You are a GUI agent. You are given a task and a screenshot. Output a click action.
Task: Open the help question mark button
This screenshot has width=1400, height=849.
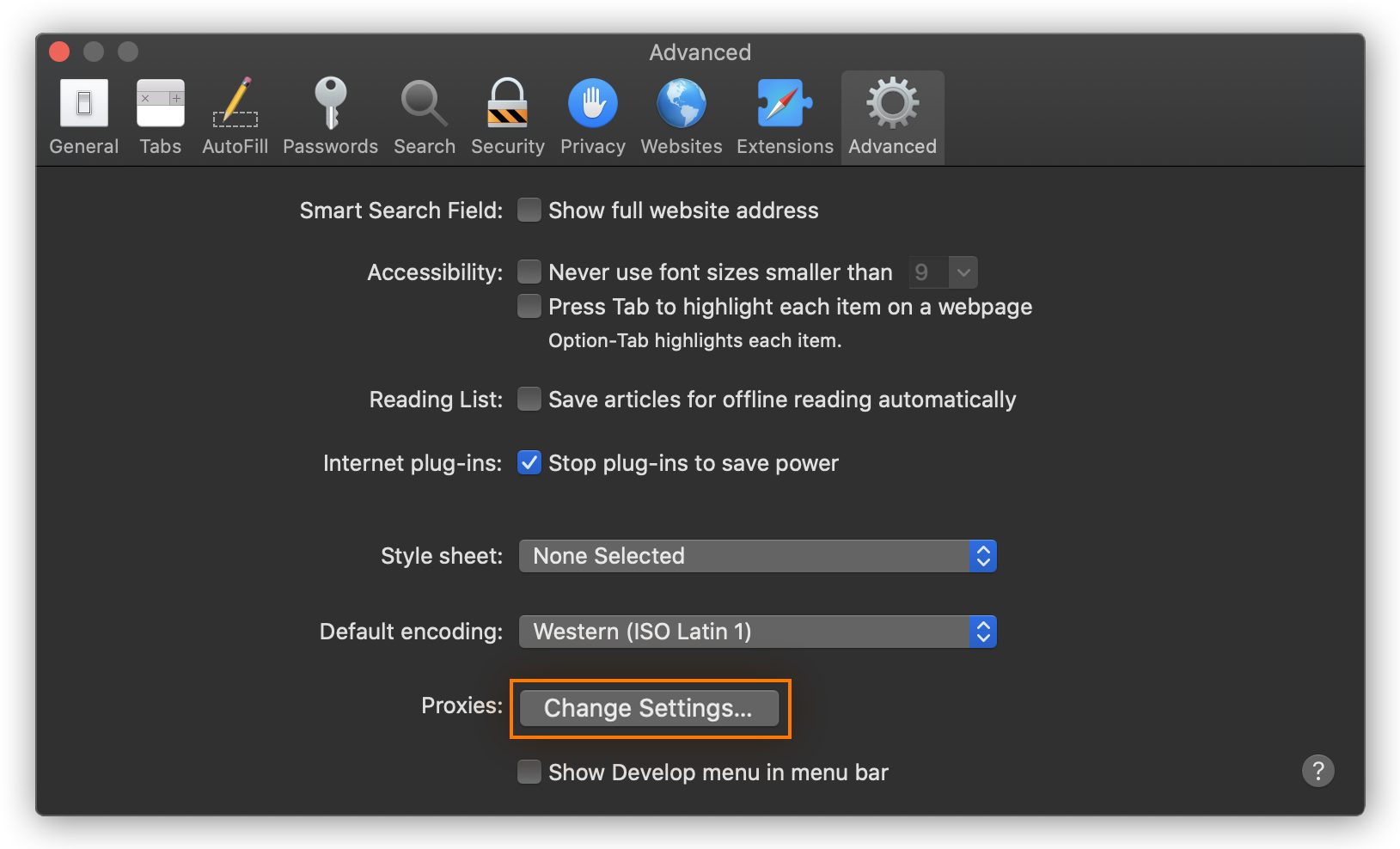[1317, 771]
